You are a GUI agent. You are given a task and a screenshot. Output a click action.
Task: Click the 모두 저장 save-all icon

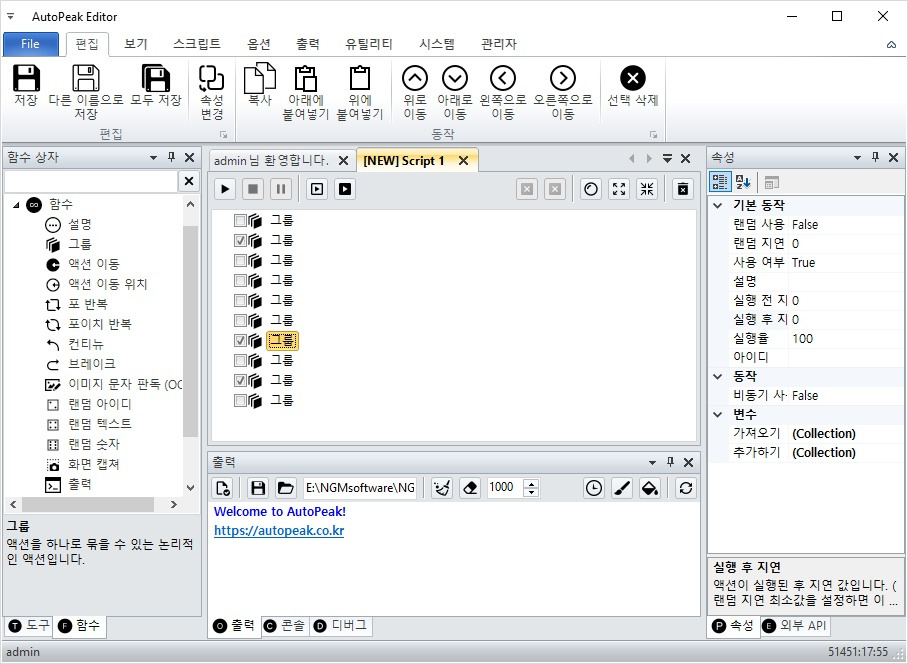coord(156,78)
